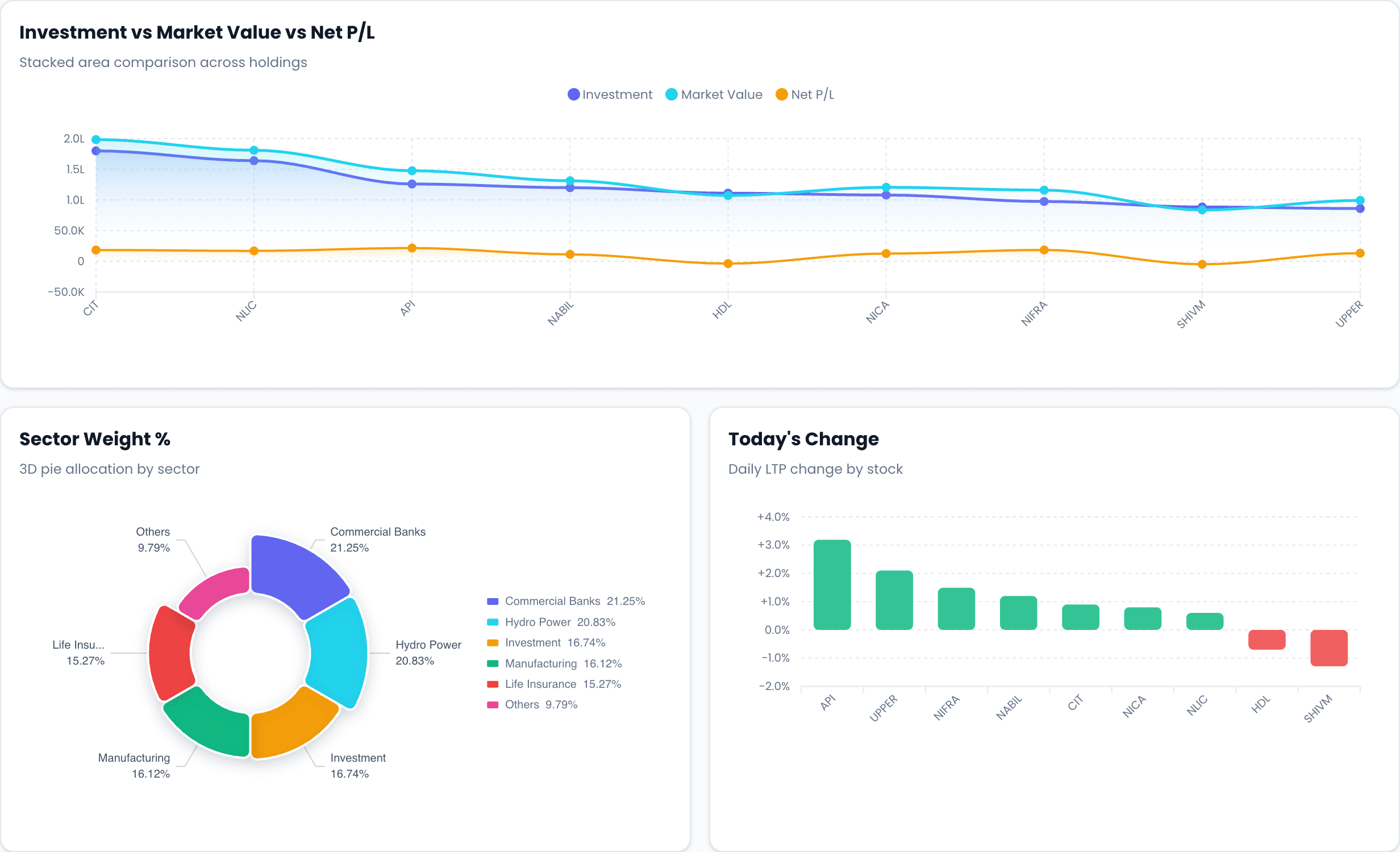The width and height of the screenshot is (1400, 852).
Task: Click Net P/L point at SHIVM
Action: [x=1202, y=264]
